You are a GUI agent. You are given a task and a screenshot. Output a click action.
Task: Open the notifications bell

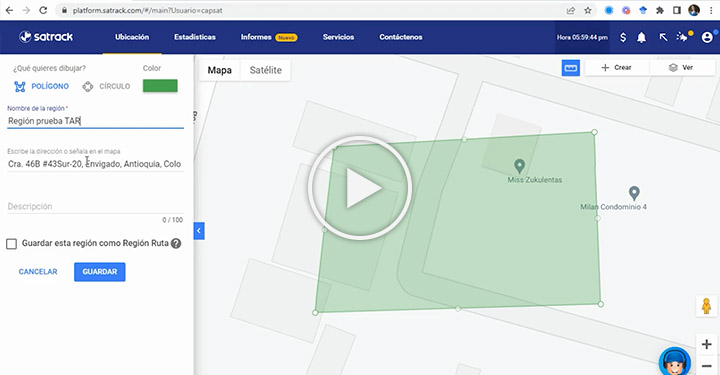[641, 38]
